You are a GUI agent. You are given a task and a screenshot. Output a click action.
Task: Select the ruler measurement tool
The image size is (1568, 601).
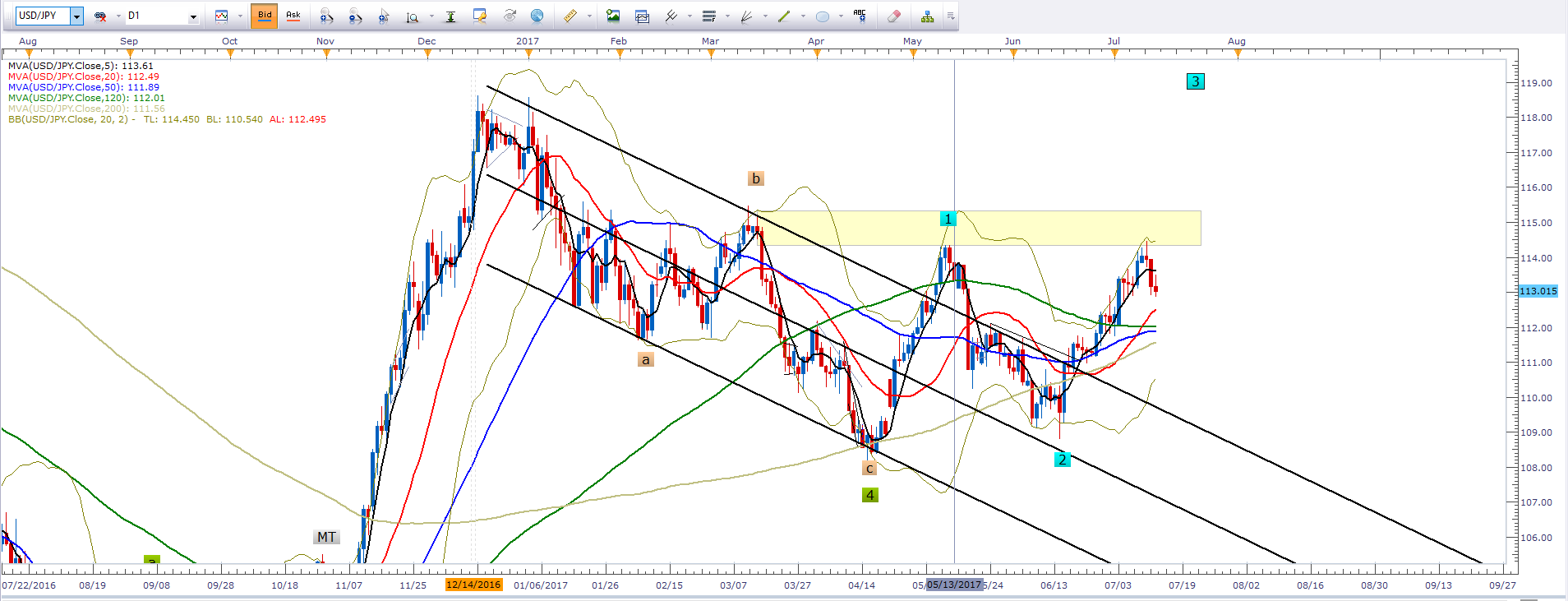pyautogui.click(x=570, y=16)
